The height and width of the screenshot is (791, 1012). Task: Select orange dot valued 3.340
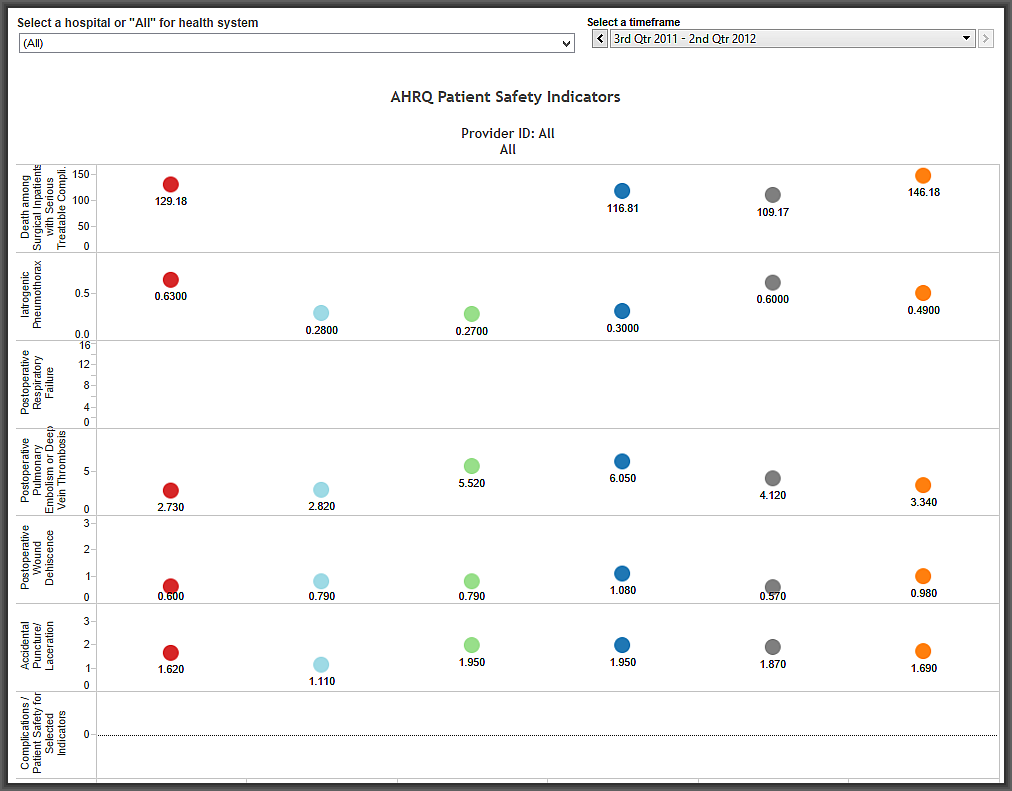pyautogui.click(x=923, y=485)
